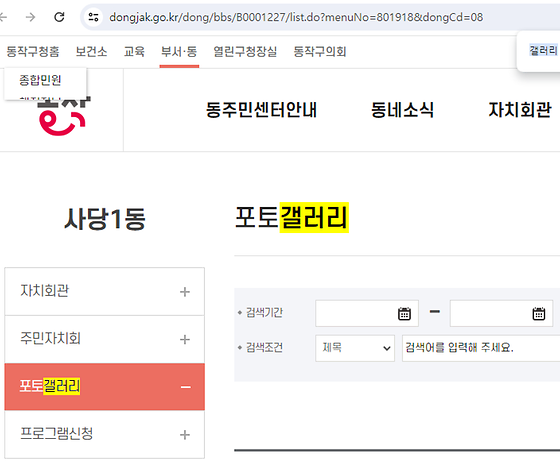The height and width of the screenshot is (471, 560).
Task: Go forward with the browser arrow
Action: click(31, 17)
